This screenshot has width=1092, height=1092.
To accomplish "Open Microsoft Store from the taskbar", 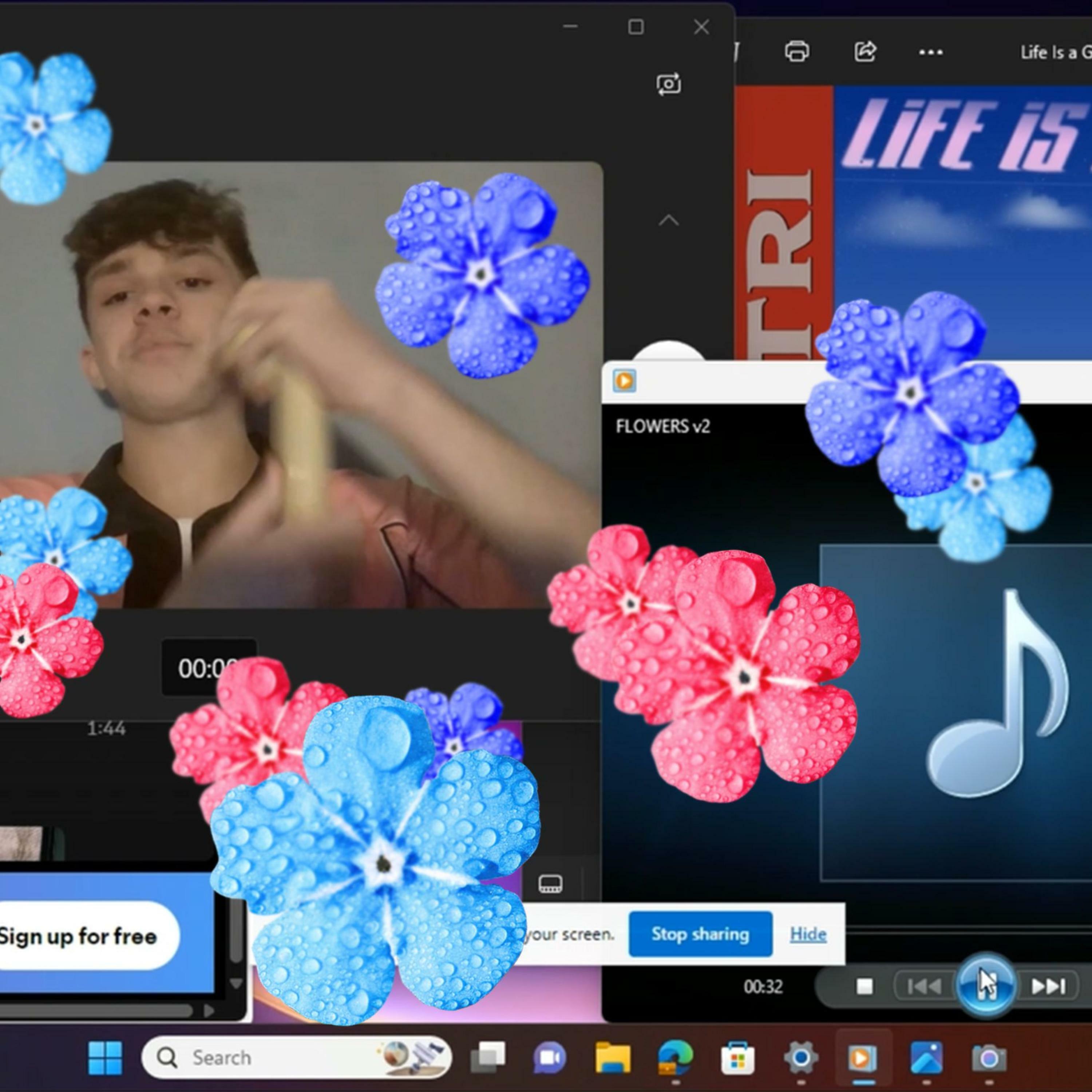I will (737, 1057).
